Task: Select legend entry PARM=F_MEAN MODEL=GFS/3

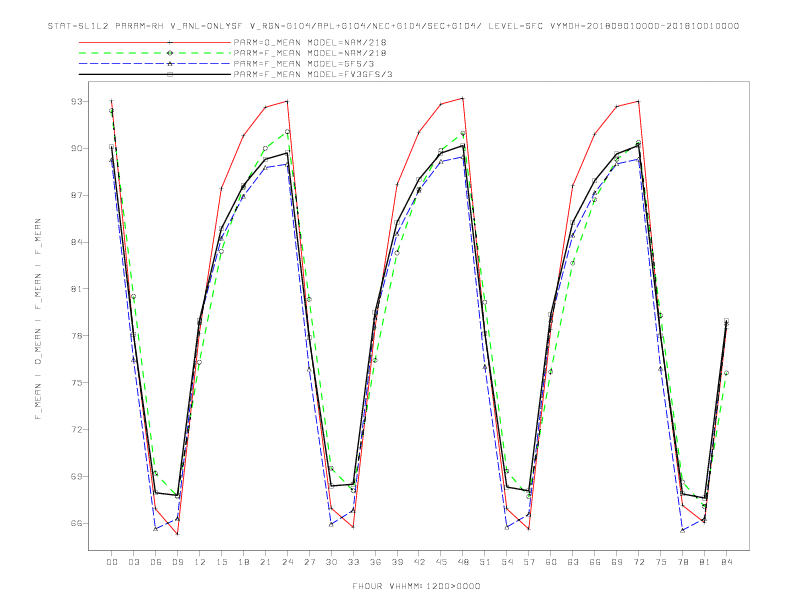Action: 304,64
